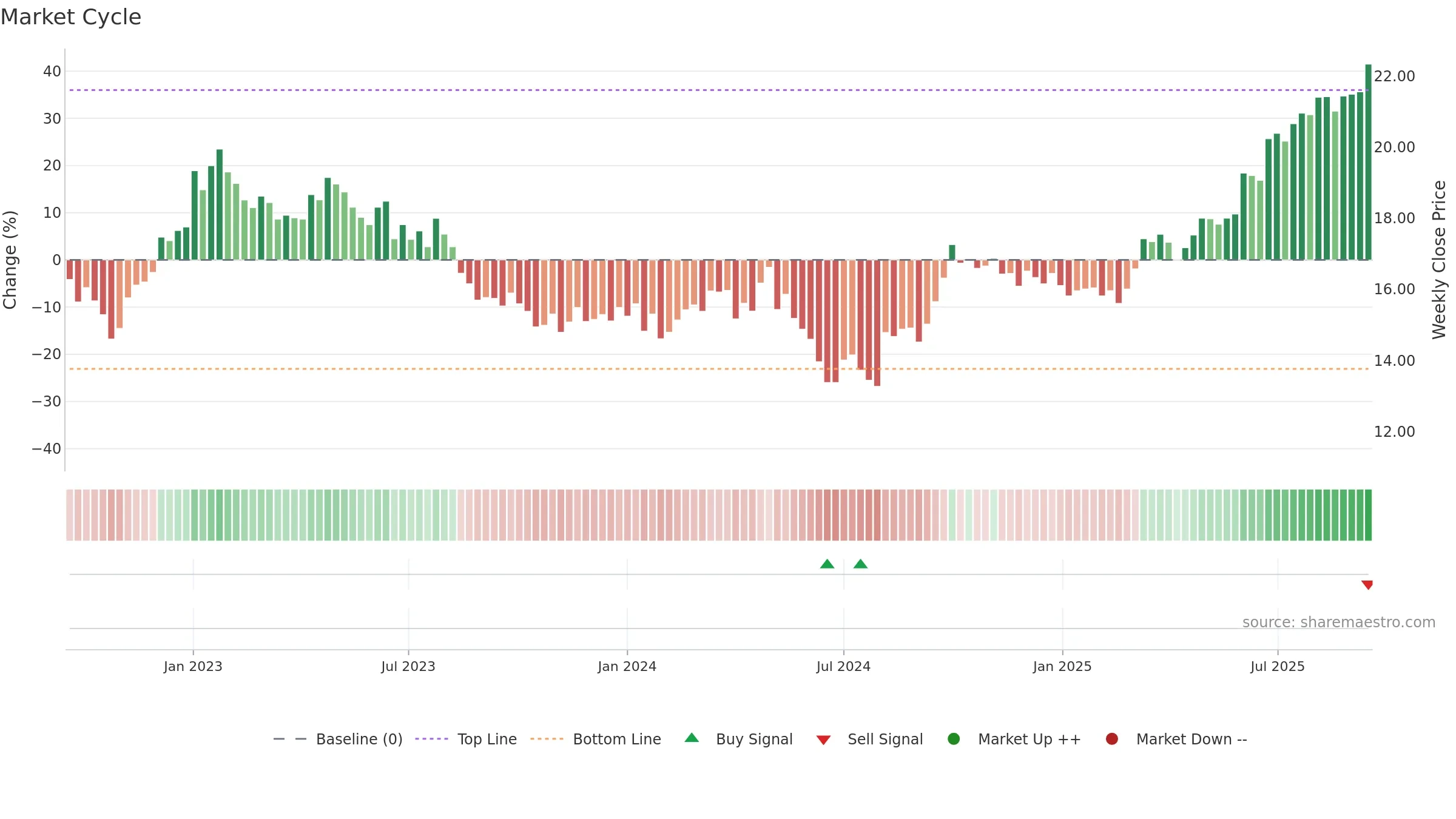Click the second buy signal marker after Jul 2024

pos(860,564)
